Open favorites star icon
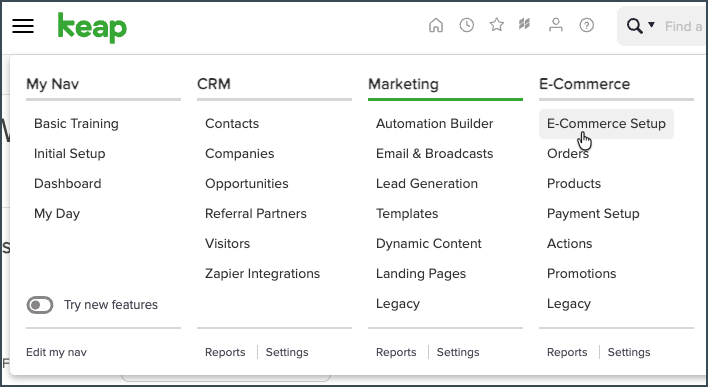 coord(497,25)
